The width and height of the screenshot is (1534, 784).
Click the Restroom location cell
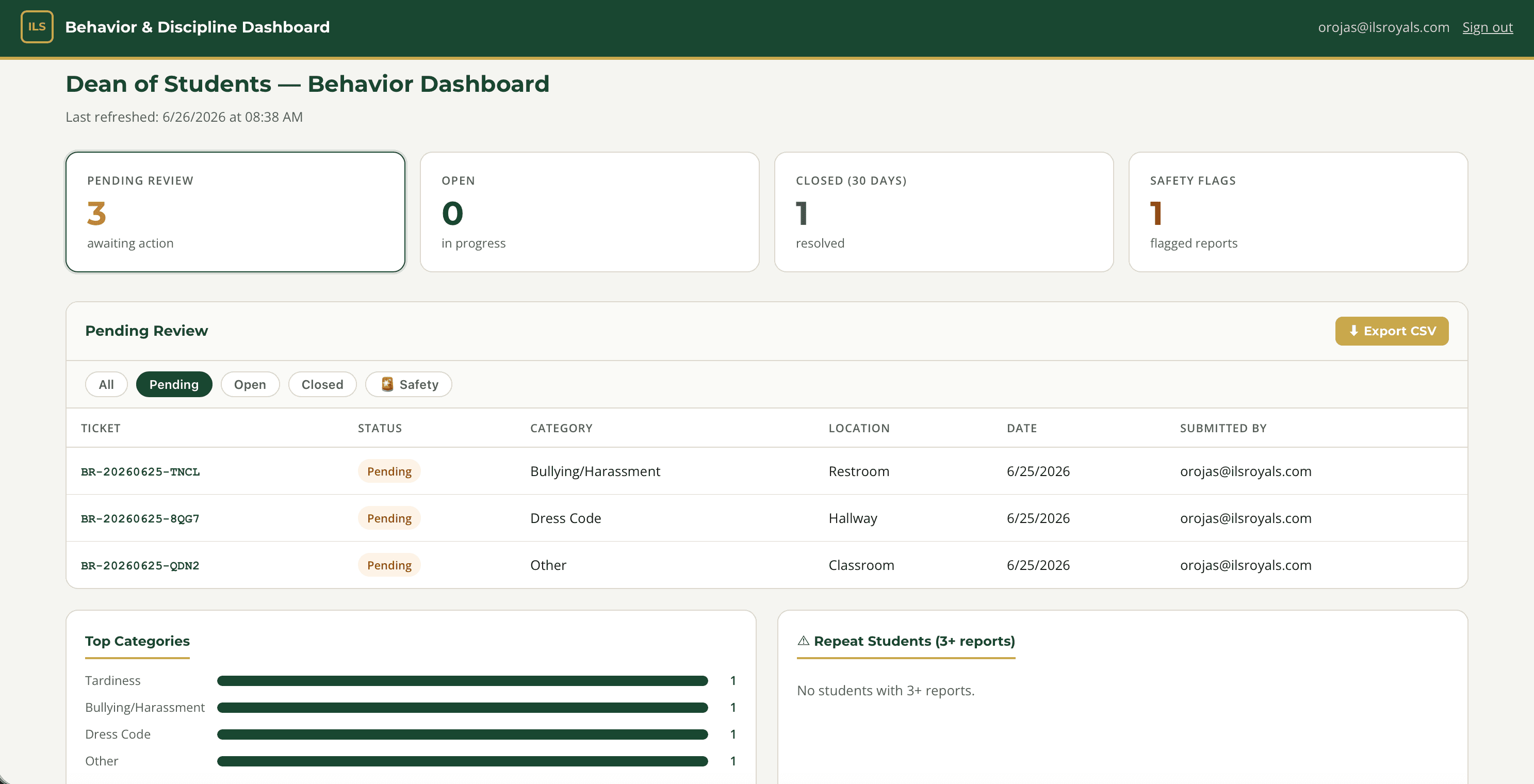(859, 471)
